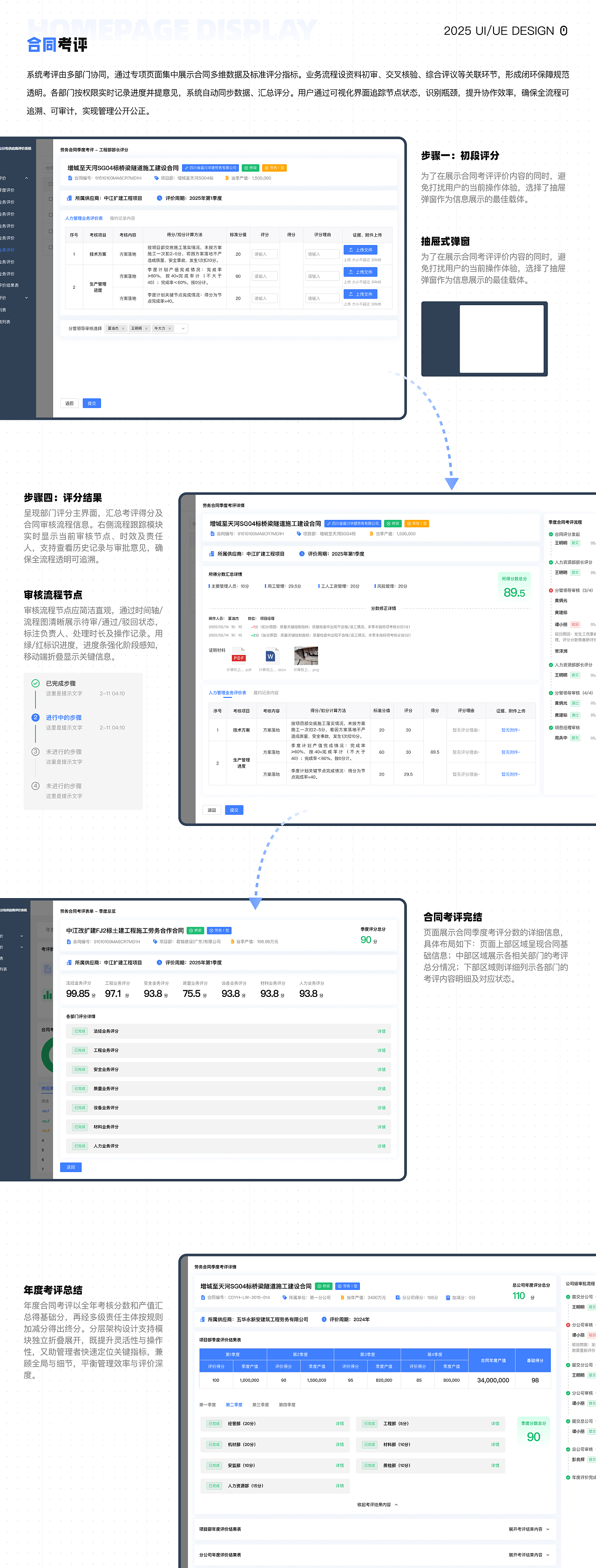Select 第四季度 tab in annual review
596x1568 pixels.
click(x=287, y=1405)
